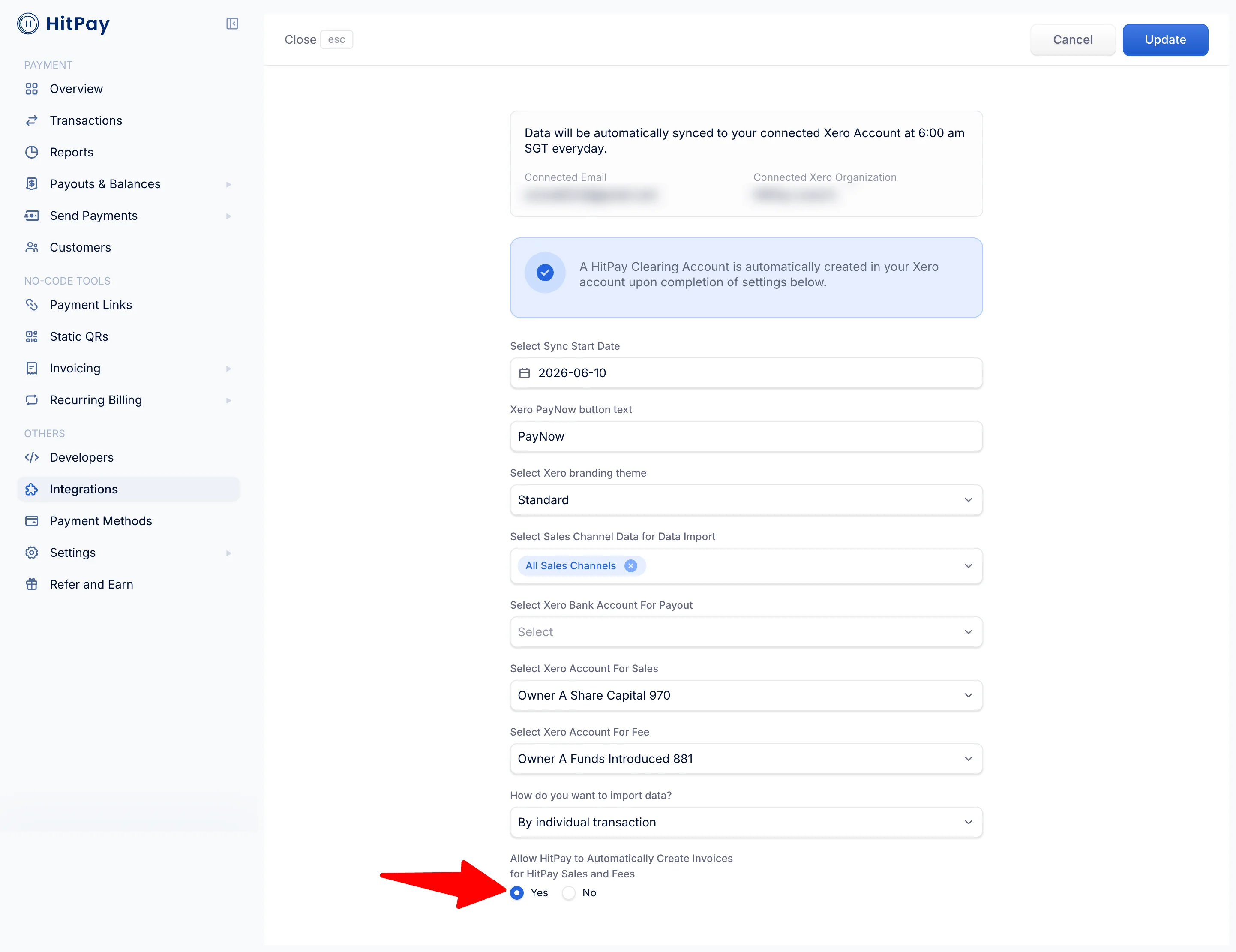Open the Xero branding theme dropdown
Screen dimensions: 1236x952
pos(746,500)
